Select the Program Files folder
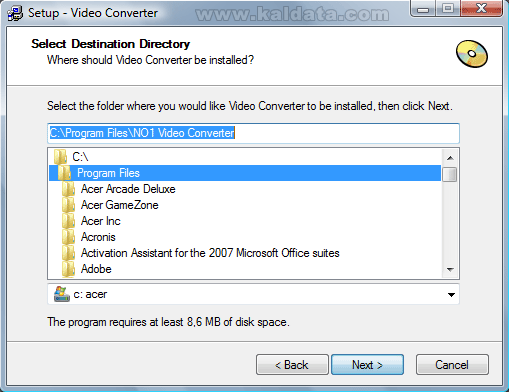The width and height of the screenshot is (509, 392). pos(245,173)
